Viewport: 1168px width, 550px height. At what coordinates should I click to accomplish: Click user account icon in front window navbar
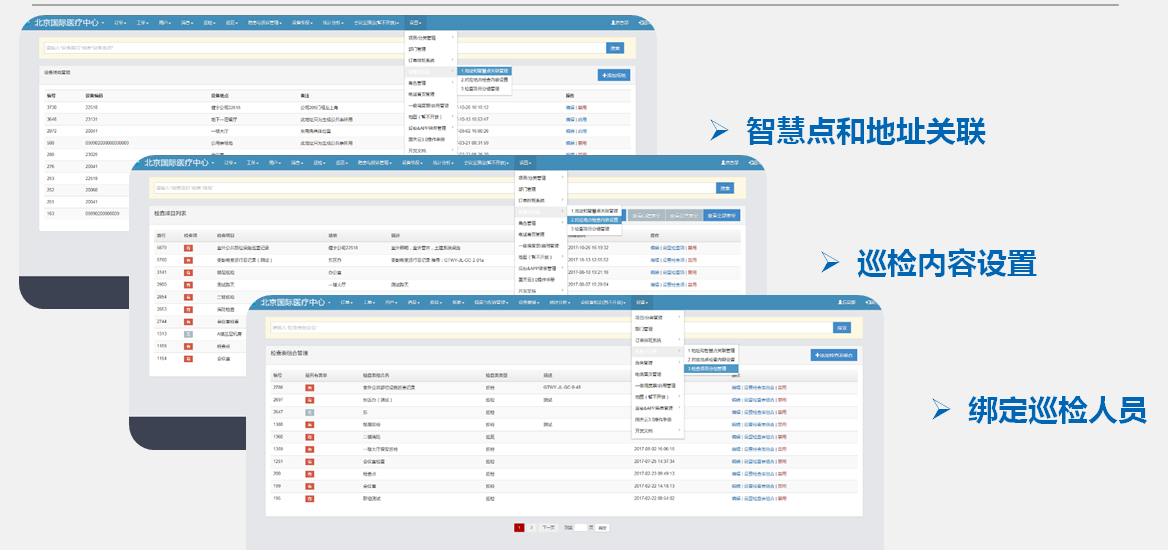click(x=847, y=302)
